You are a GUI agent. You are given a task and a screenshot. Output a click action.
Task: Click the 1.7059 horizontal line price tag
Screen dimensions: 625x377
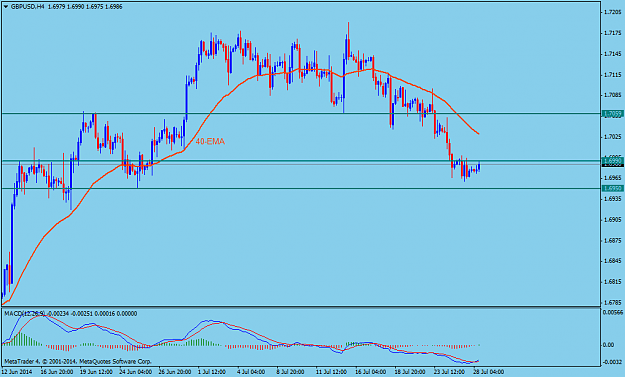point(612,114)
